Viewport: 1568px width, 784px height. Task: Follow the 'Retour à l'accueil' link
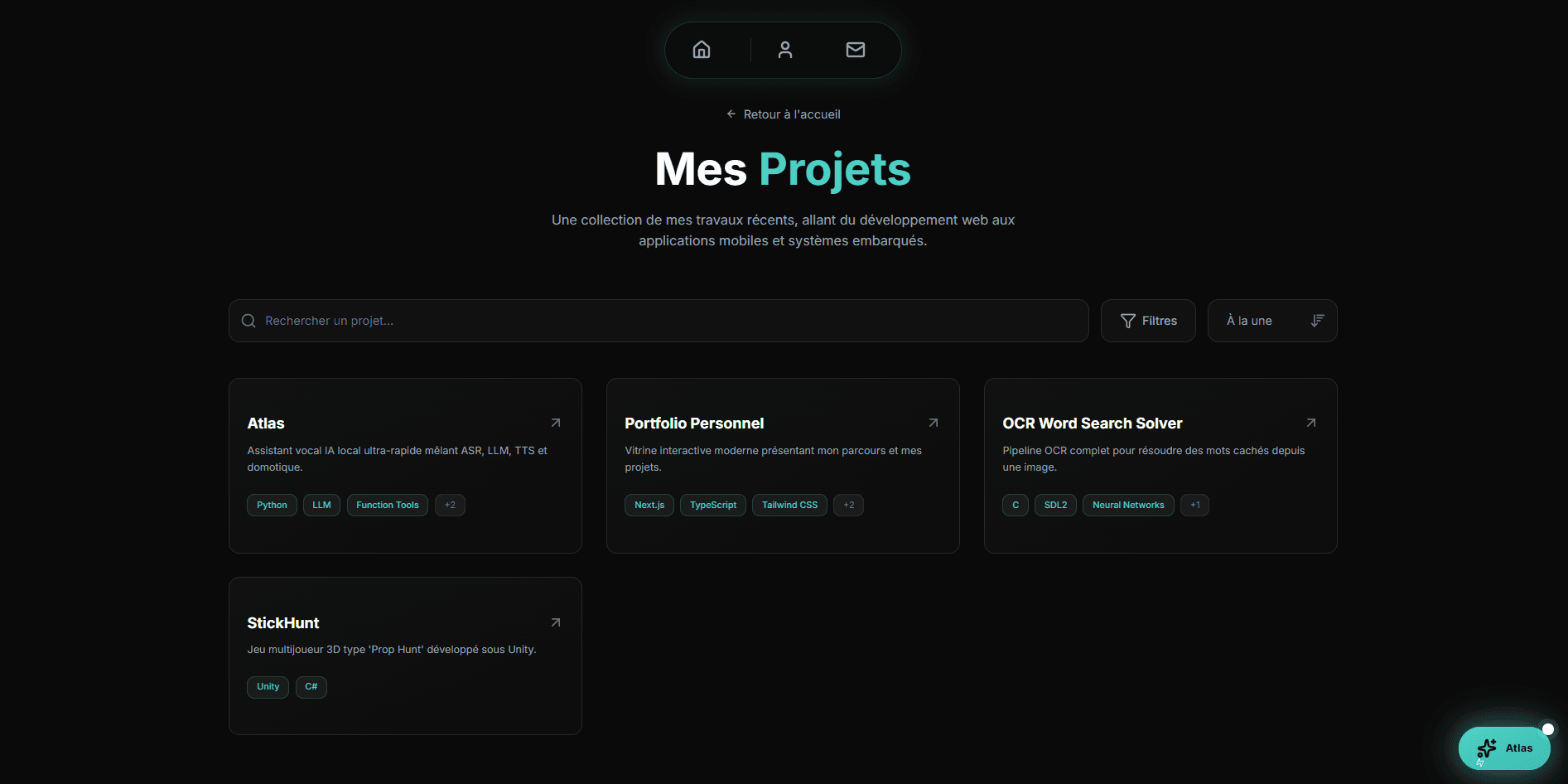pyautogui.click(x=784, y=114)
